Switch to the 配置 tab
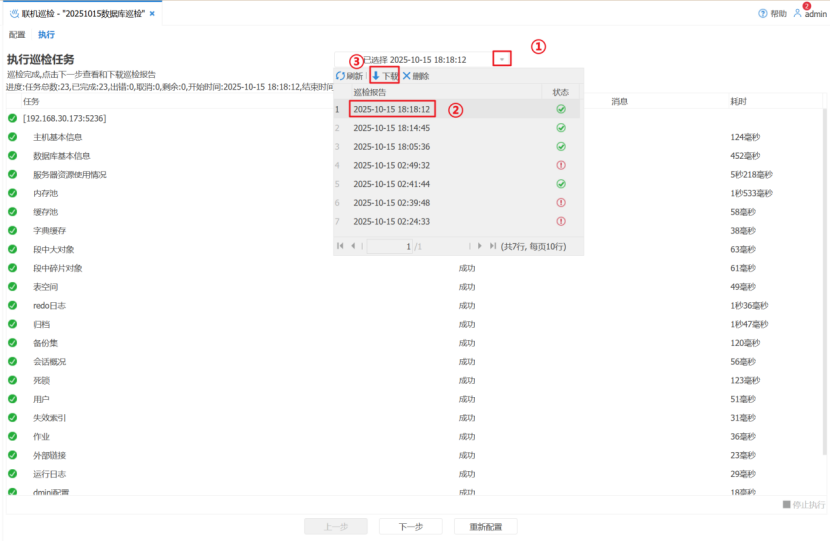Image resolution: width=830 pixels, height=542 pixels. pyautogui.click(x=17, y=35)
